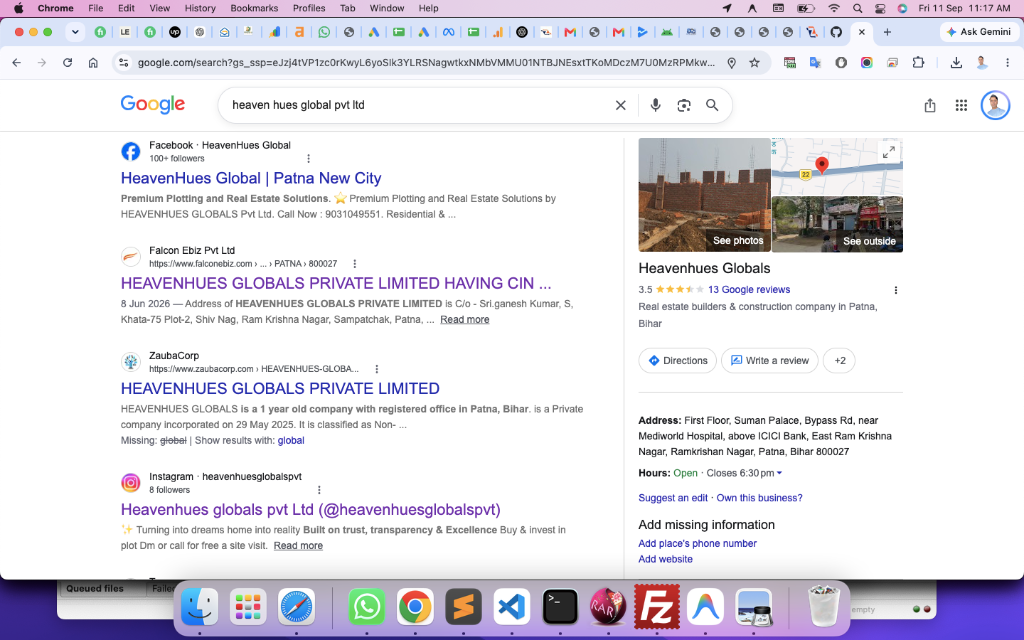Click the Directions button
The image size is (1024, 640).
(x=677, y=360)
